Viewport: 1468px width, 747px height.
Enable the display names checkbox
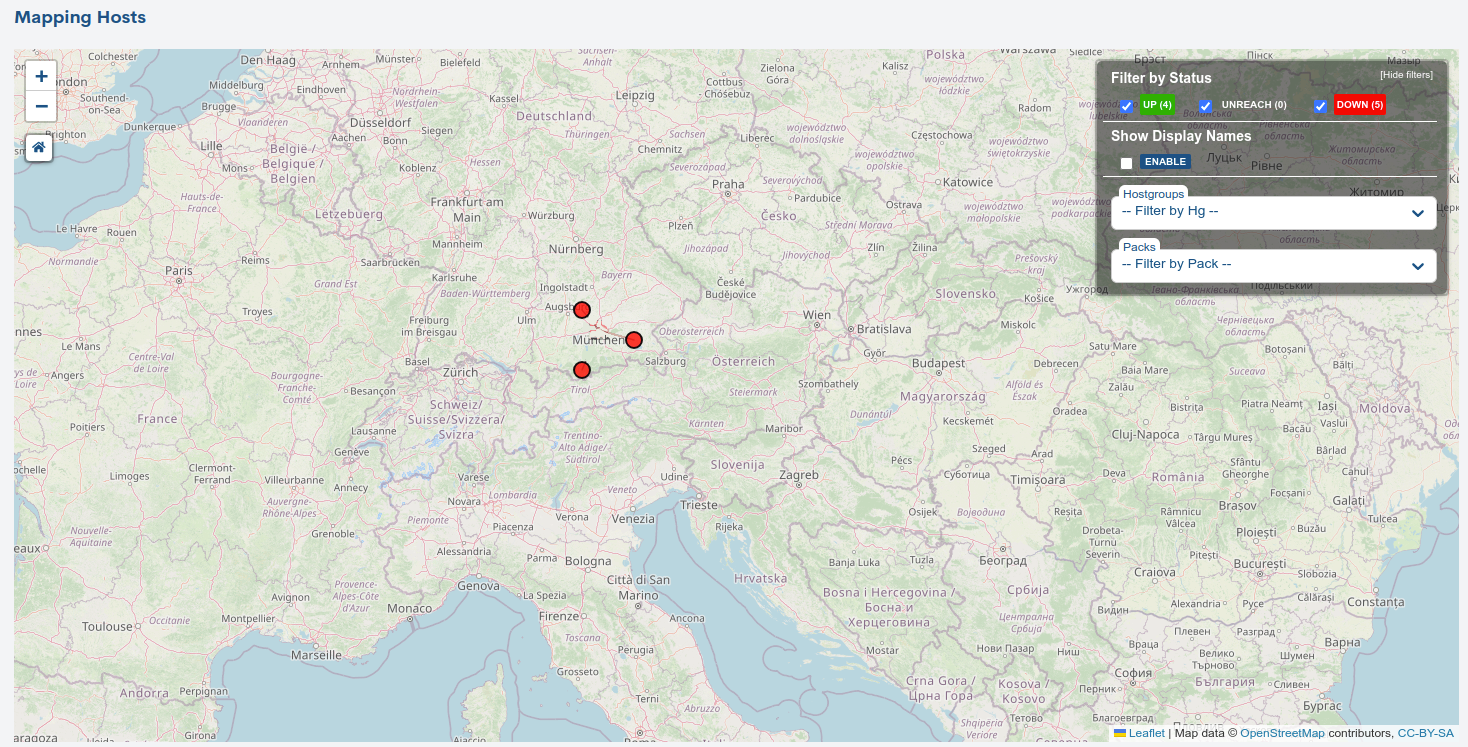(1127, 163)
